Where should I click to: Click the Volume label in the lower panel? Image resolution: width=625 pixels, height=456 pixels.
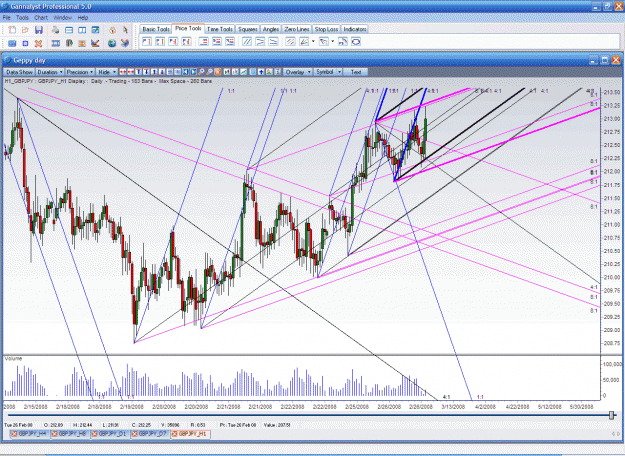(x=13, y=358)
